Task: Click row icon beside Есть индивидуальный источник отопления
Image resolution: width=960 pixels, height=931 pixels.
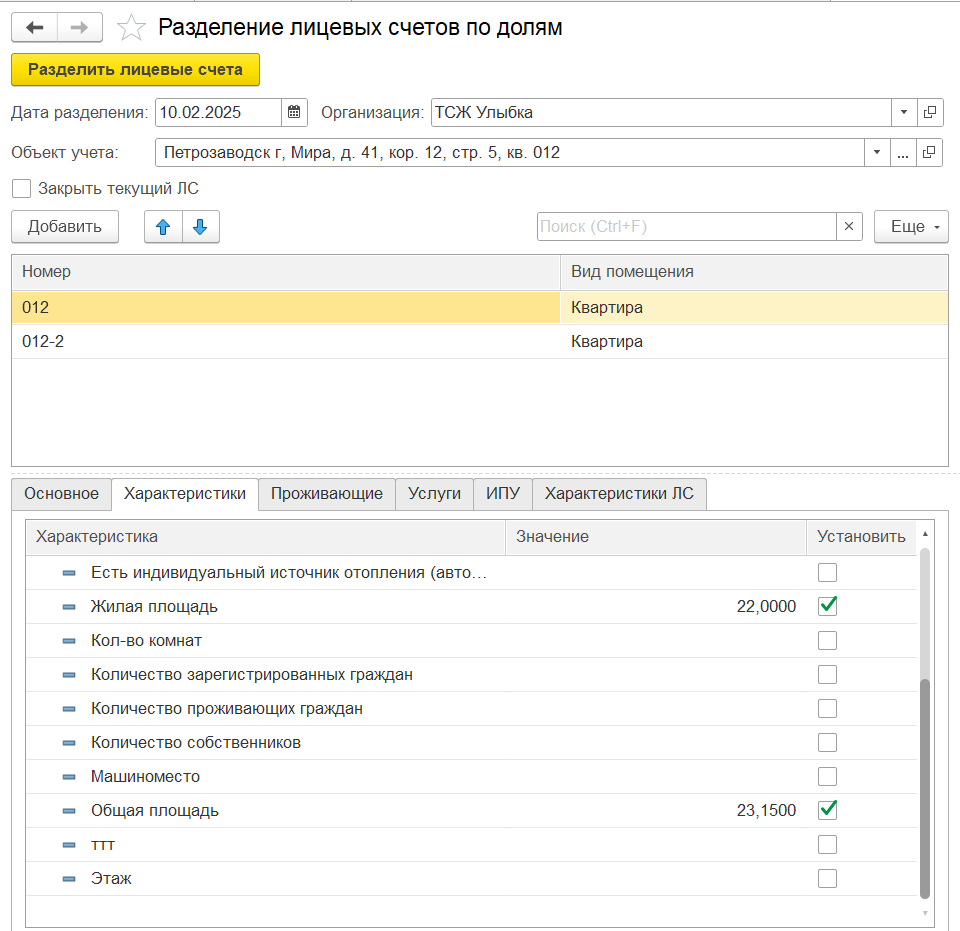Action: point(69,573)
